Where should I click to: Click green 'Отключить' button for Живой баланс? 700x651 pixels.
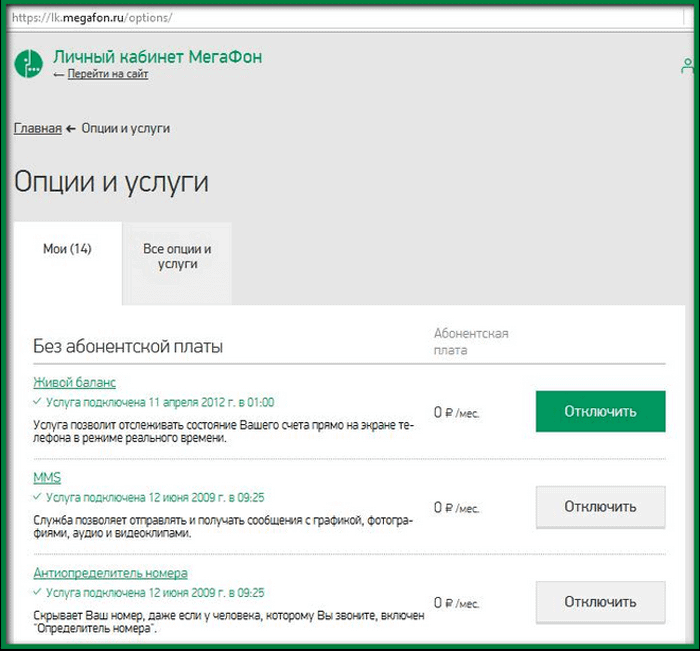click(x=600, y=411)
